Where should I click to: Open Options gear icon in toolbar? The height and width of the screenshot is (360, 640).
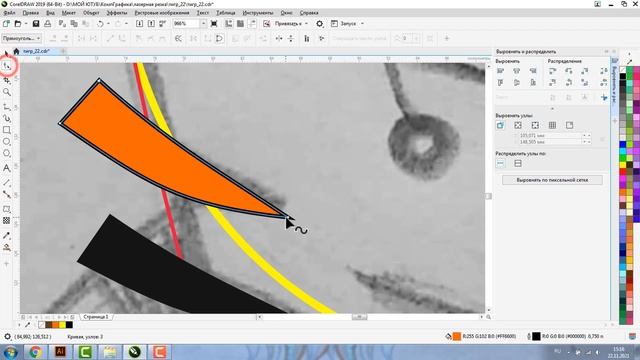320,24
